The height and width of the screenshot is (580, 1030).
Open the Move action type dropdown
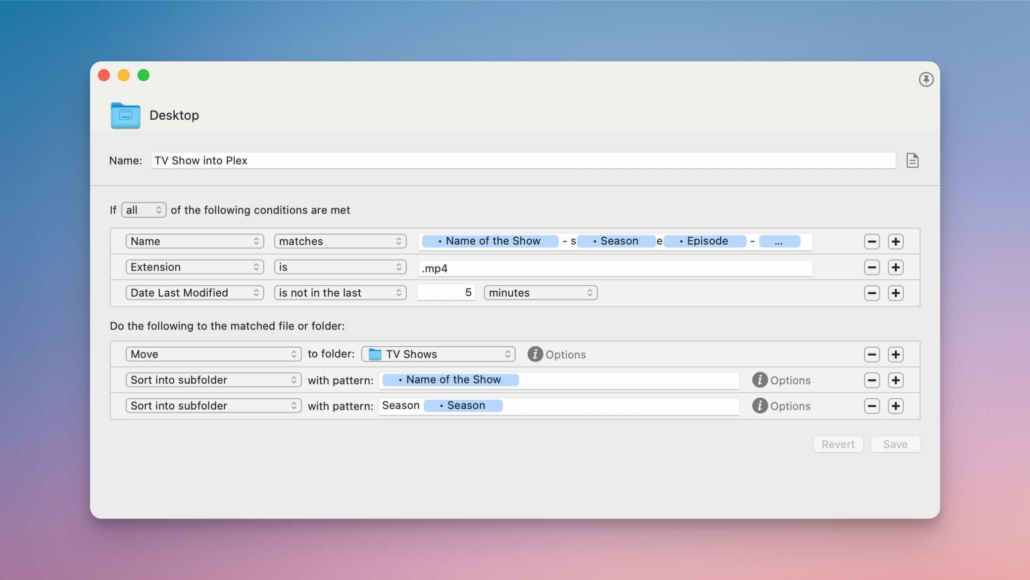pyautogui.click(x=213, y=355)
